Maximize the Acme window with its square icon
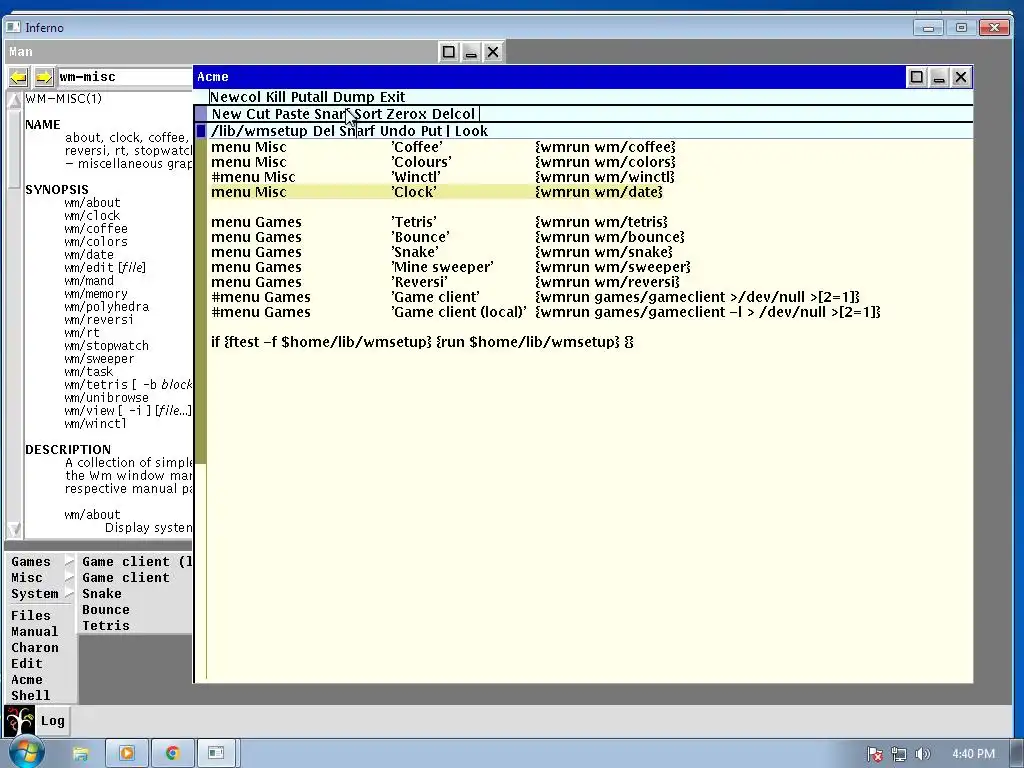 click(x=916, y=77)
